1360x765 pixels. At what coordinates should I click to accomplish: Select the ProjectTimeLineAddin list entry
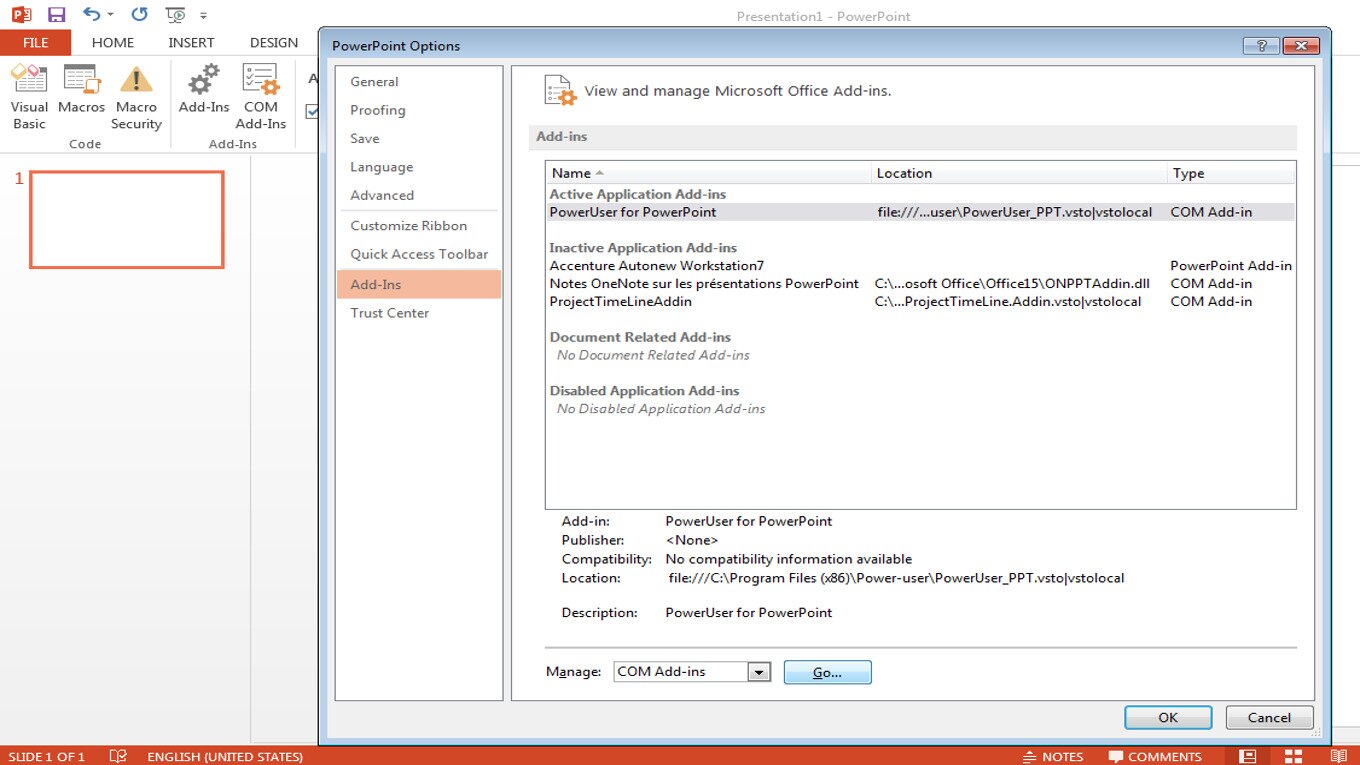click(x=620, y=301)
